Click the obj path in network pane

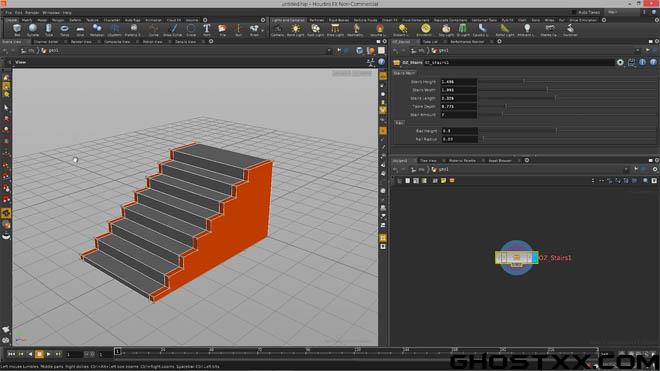coord(419,169)
